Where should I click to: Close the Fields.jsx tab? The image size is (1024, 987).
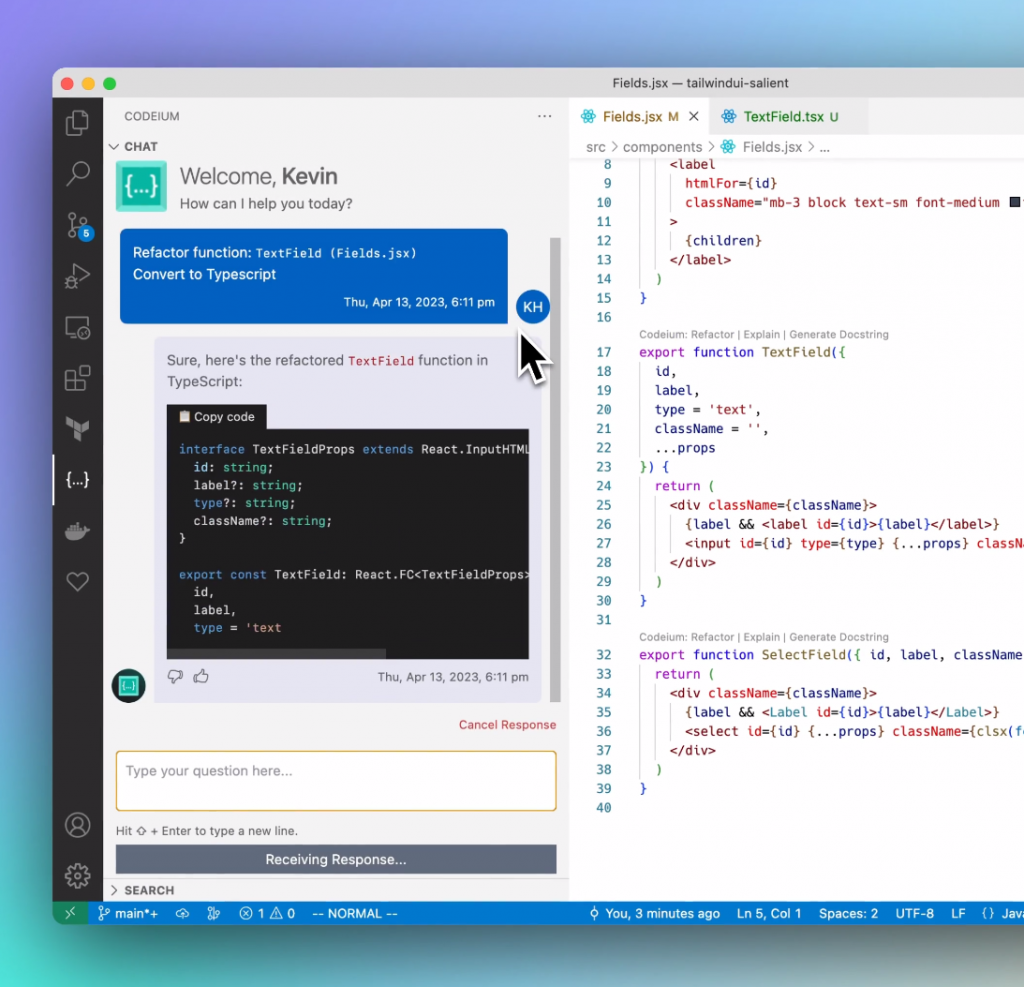(x=694, y=117)
